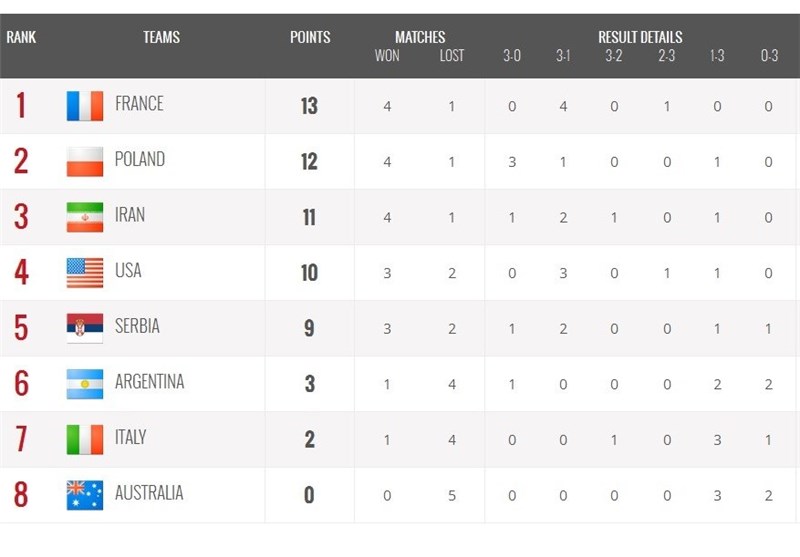Click the RESULT DETAILS header
The width and height of the screenshot is (800, 557).
click(640, 37)
